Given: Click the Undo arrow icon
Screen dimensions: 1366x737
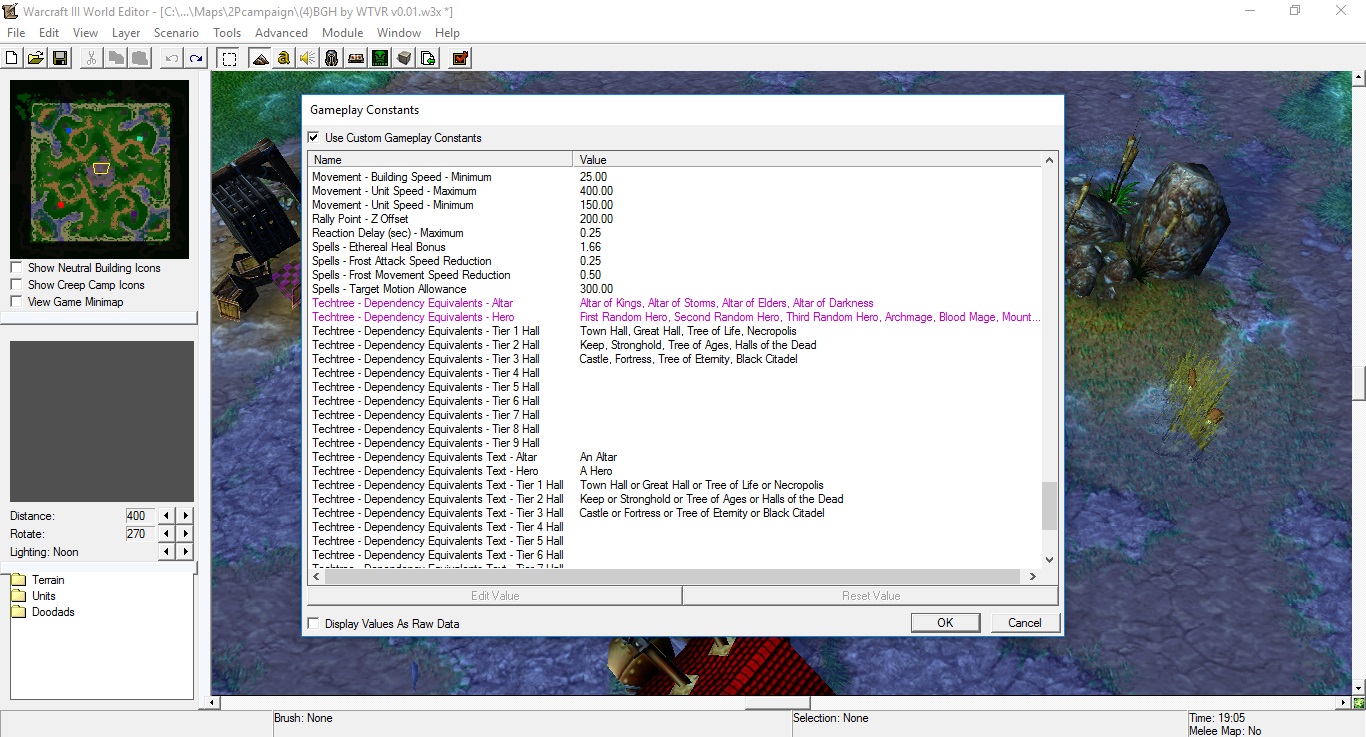Looking at the screenshot, I should click(x=172, y=58).
